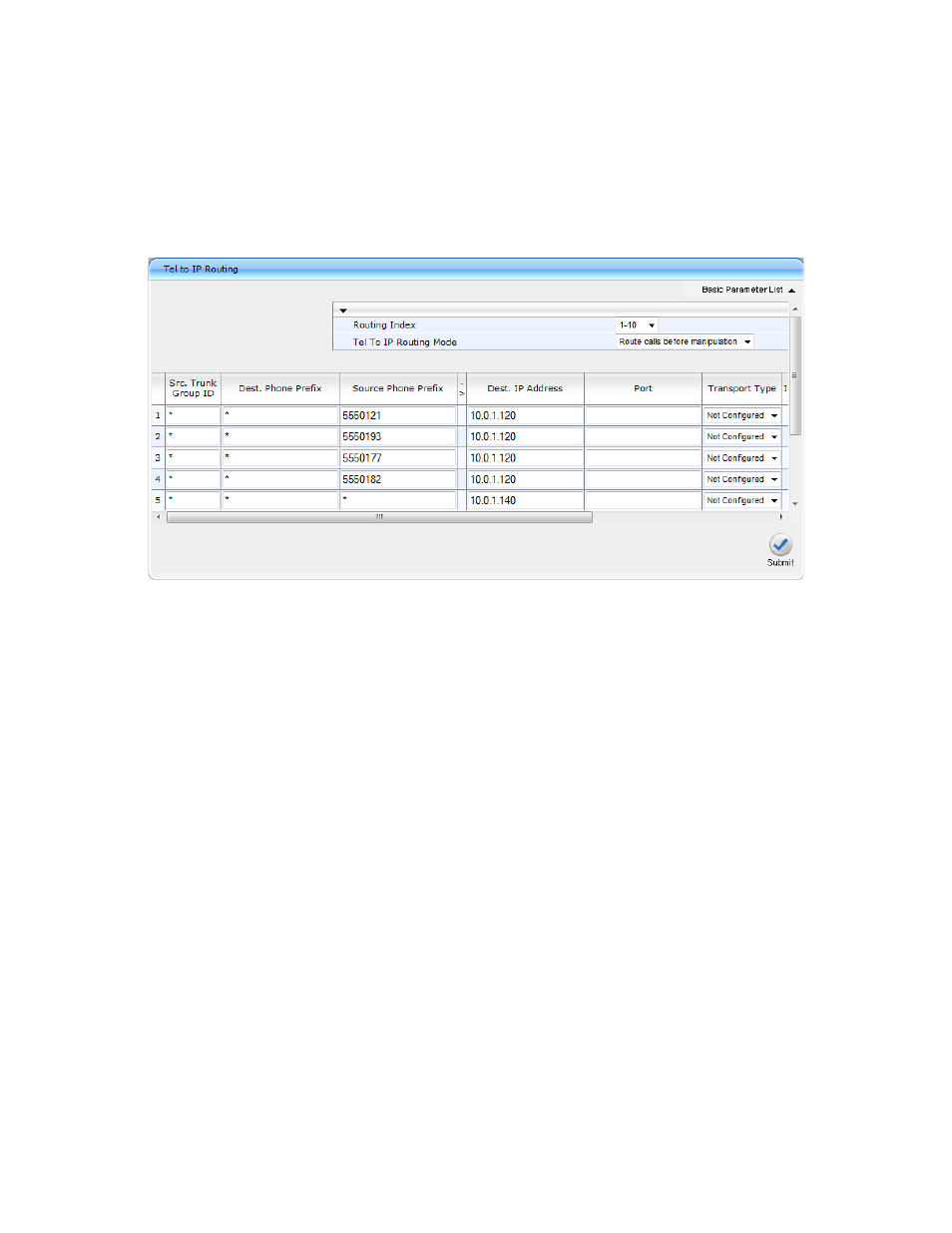Click row number 1 in table
This screenshot has width=952, height=1233.
point(158,415)
